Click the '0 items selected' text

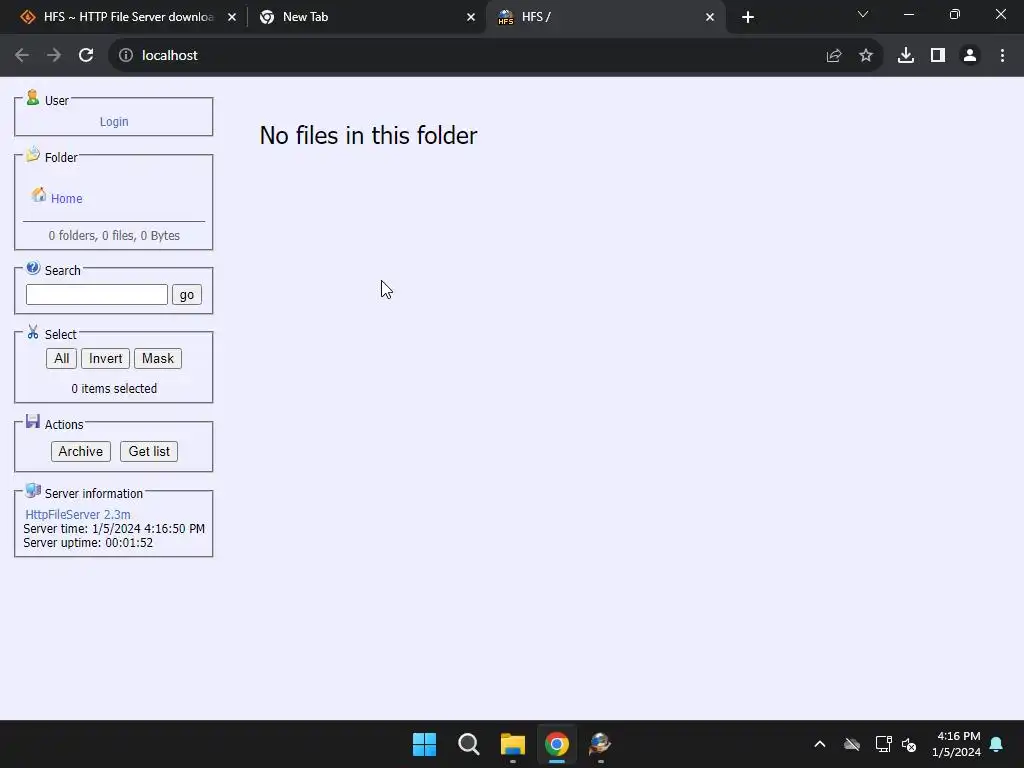114,389
